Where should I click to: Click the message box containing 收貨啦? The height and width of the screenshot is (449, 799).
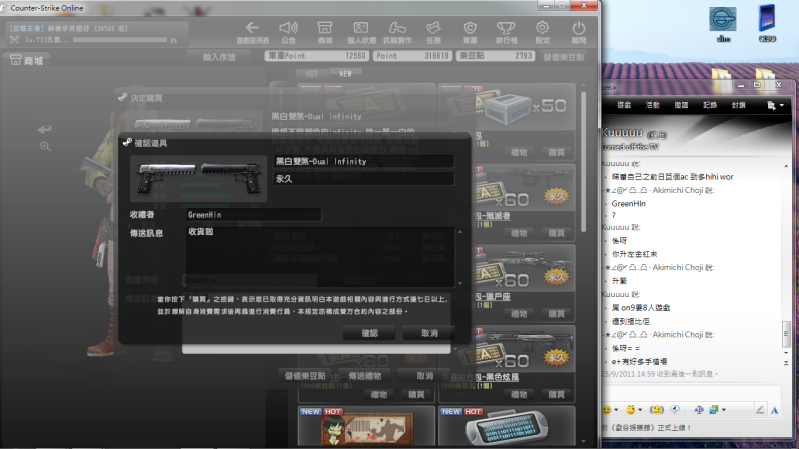[321, 257]
